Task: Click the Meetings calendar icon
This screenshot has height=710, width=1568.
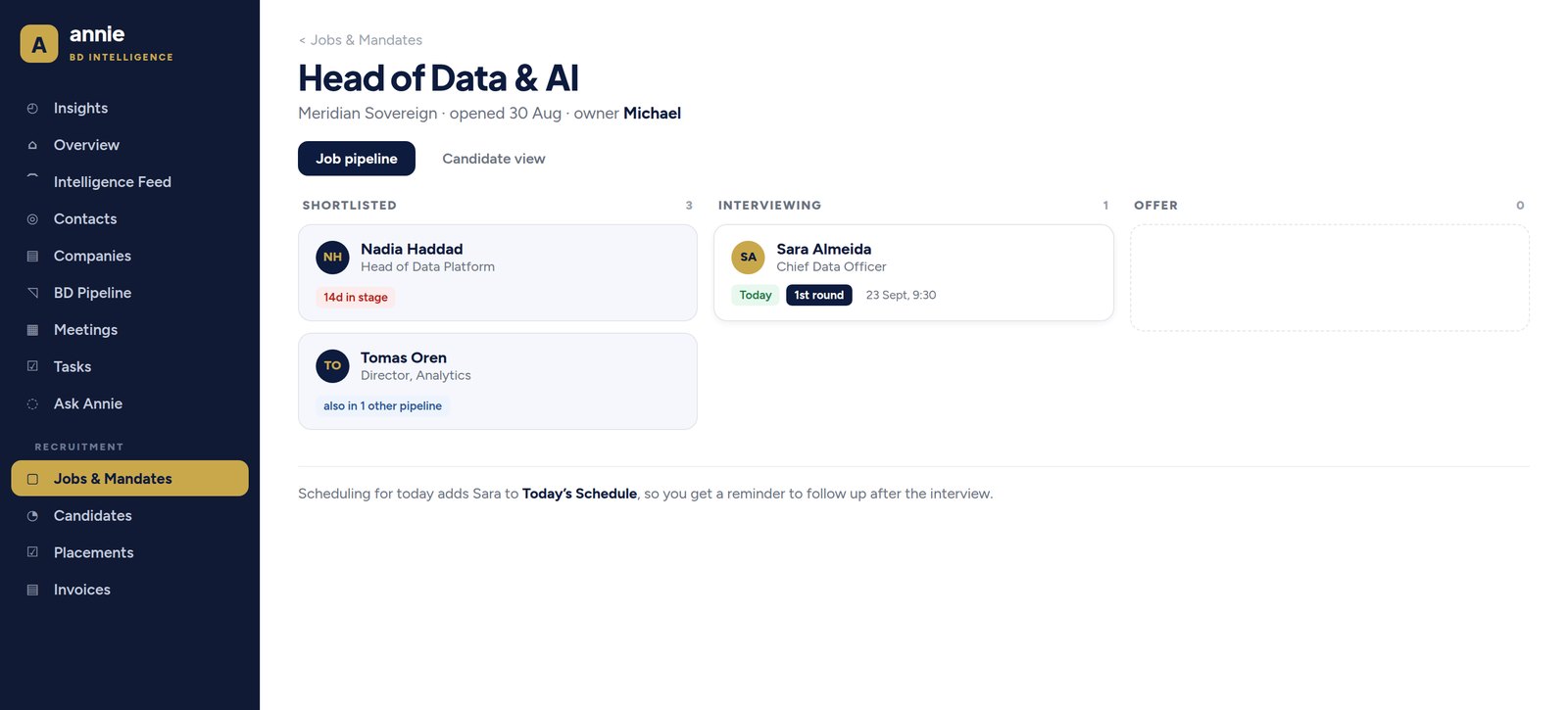Action: pos(32,330)
